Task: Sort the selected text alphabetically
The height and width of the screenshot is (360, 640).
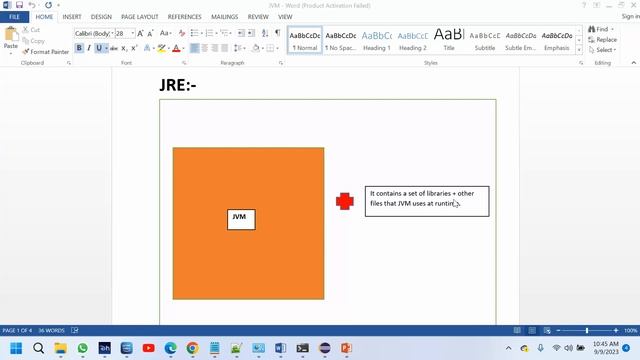Action: pyautogui.click(x=265, y=33)
